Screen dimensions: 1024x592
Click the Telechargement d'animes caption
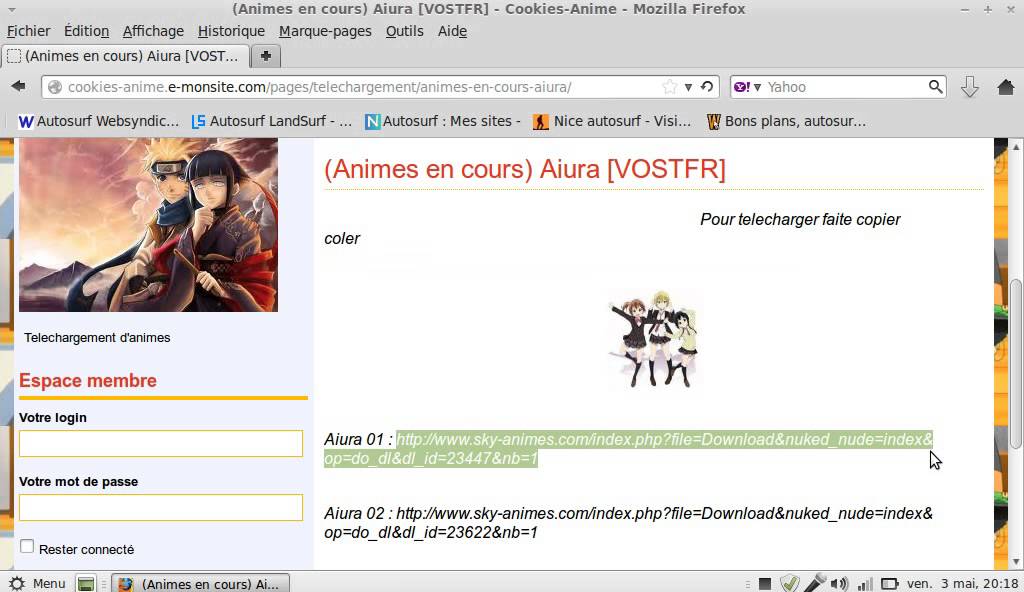tap(97, 338)
